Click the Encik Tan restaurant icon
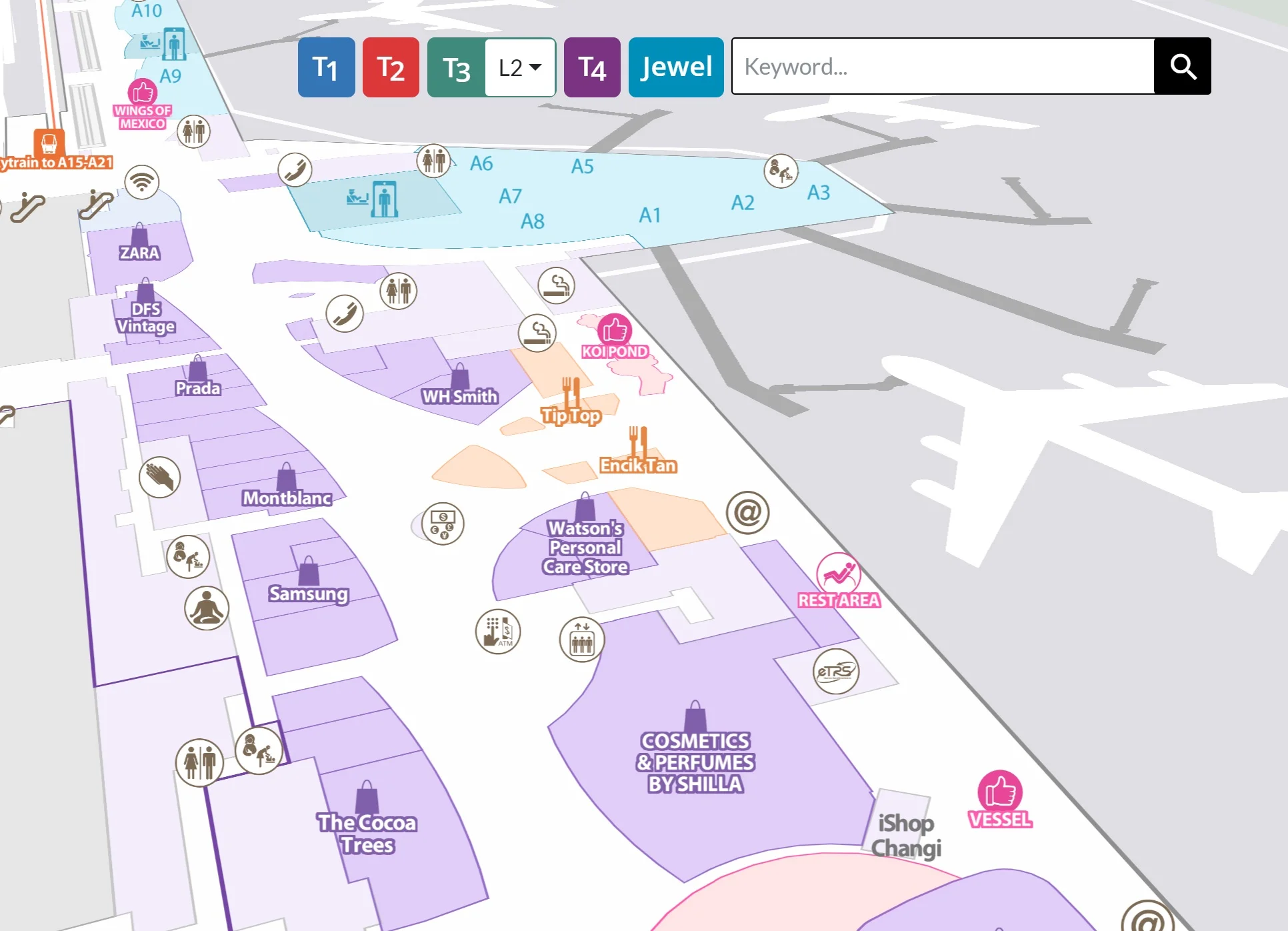 click(x=639, y=441)
